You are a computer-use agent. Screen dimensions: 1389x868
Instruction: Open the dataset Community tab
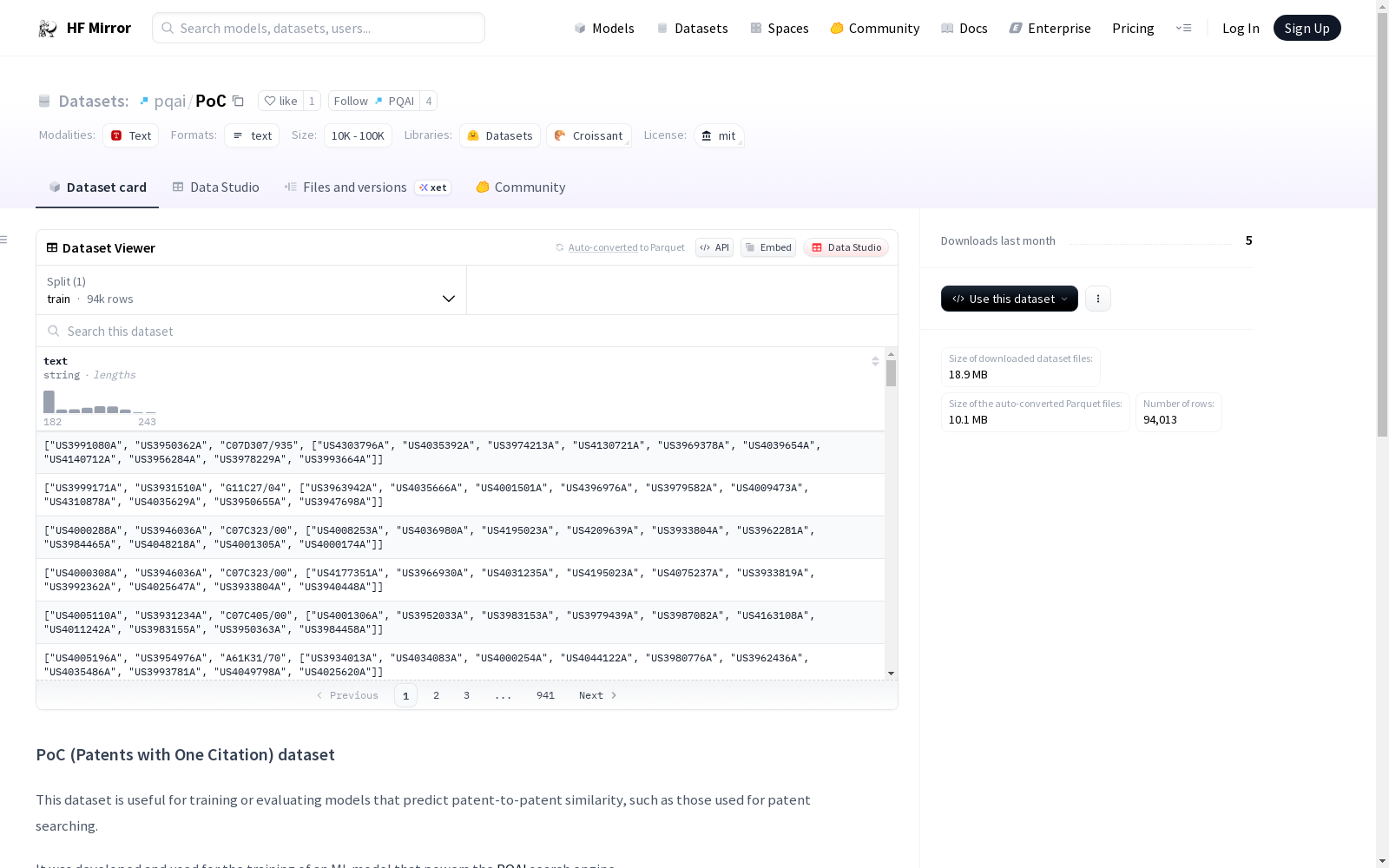[x=521, y=187]
